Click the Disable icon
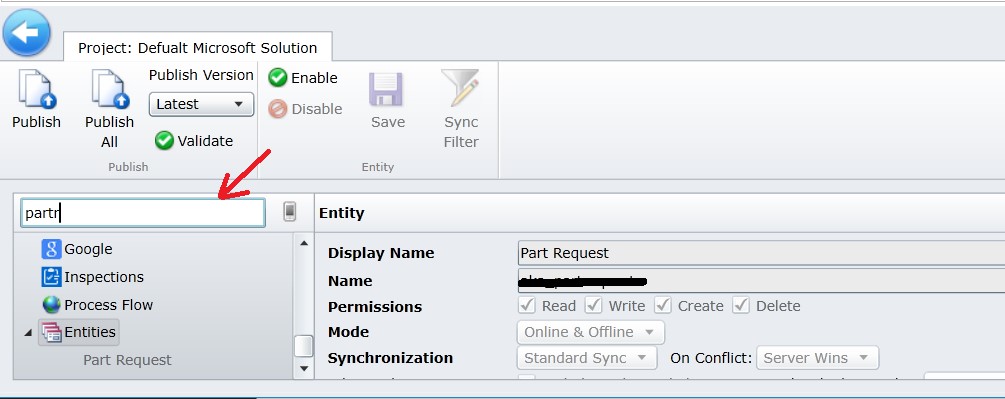1005x399 pixels. (278, 109)
